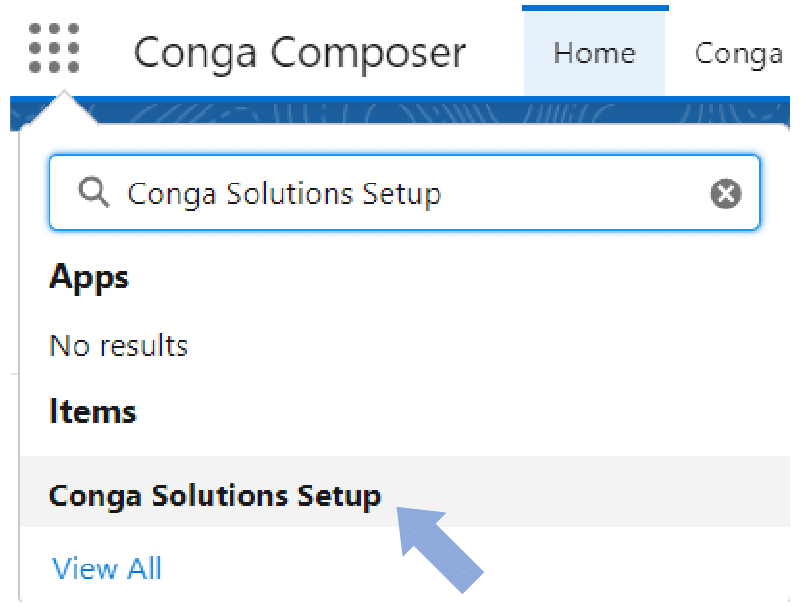The width and height of the screenshot is (812, 614).
Task: Select the Conga Solutions Setup item
Action: pos(215,496)
